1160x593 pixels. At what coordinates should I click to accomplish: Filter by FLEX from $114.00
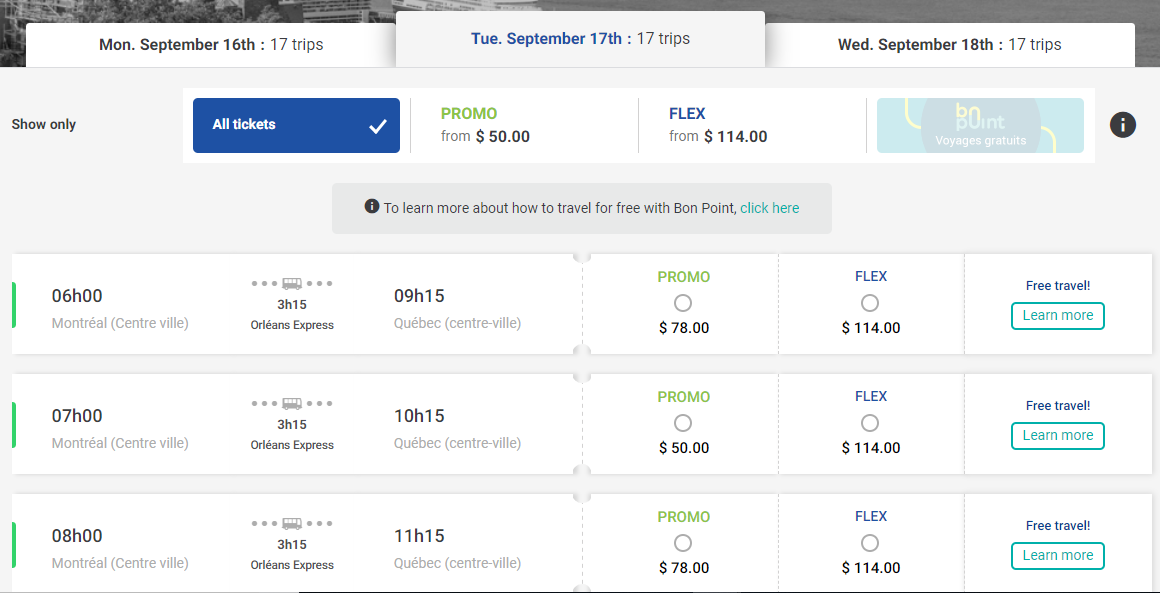click(x=752, y=126)
